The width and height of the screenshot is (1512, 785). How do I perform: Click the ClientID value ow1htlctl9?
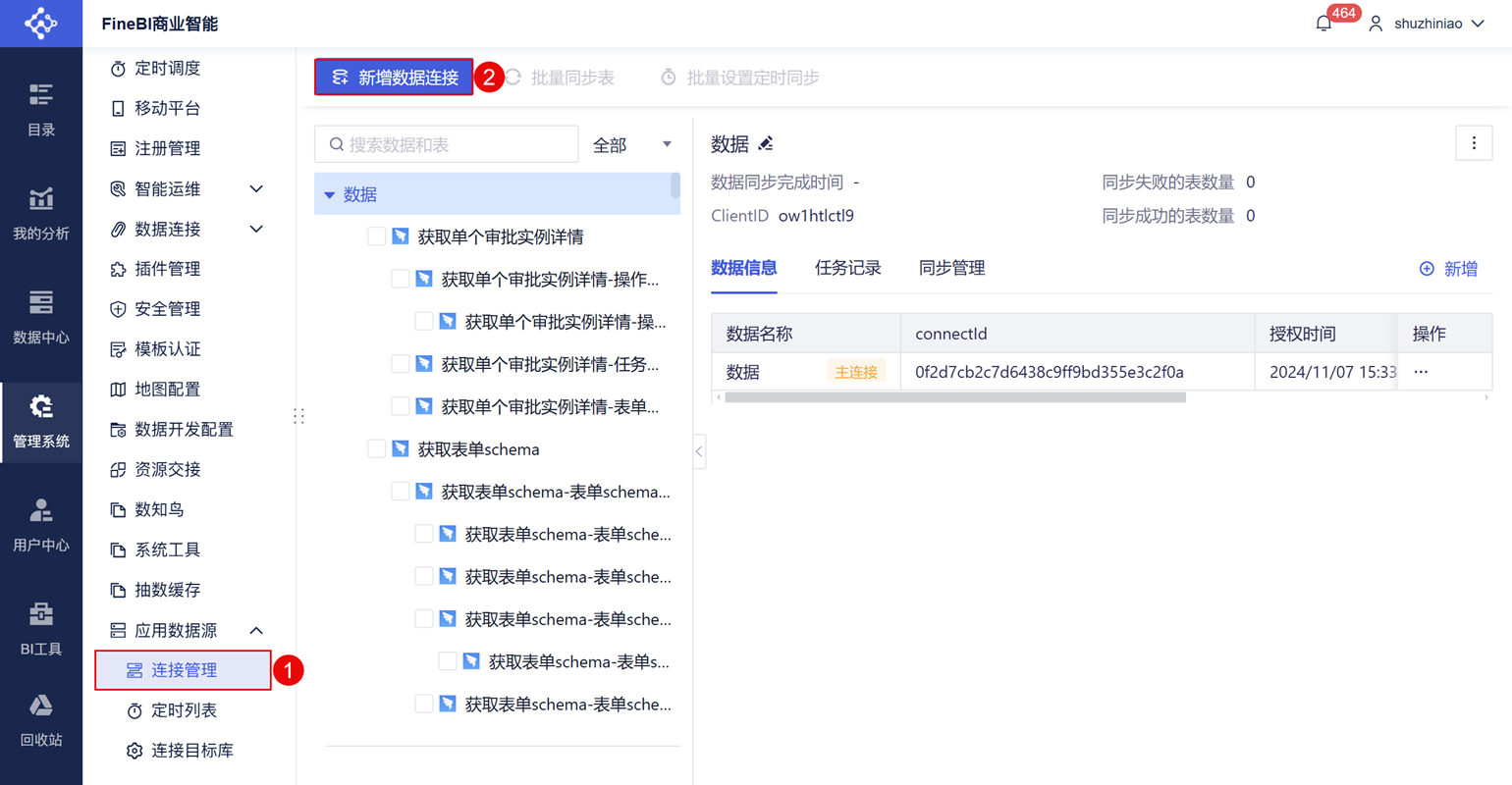(816, 216)
